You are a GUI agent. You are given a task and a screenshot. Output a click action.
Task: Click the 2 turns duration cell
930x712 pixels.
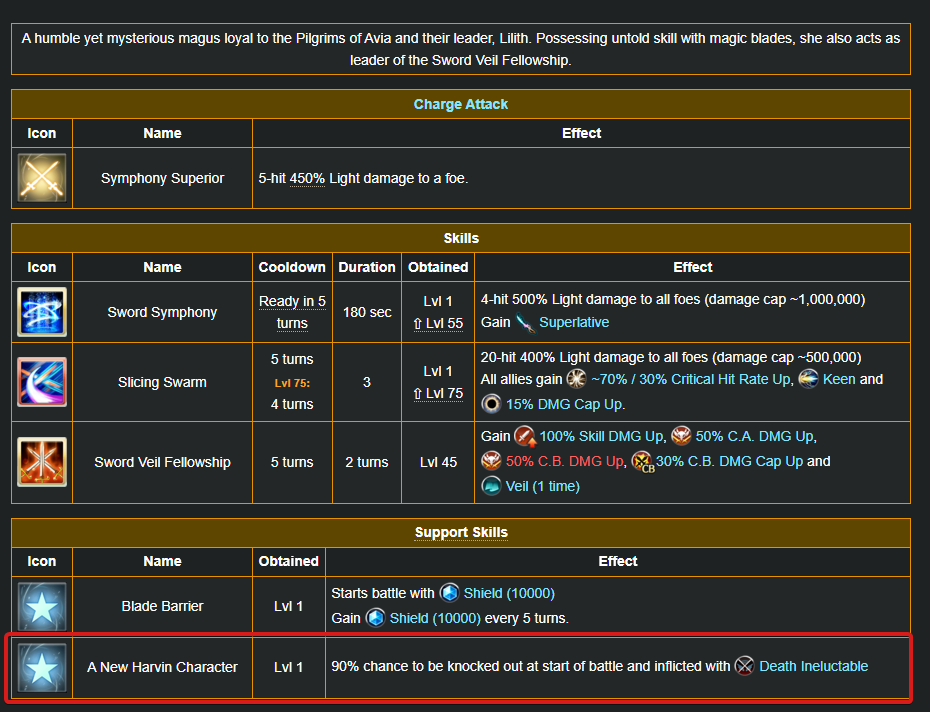click(367, 462)
